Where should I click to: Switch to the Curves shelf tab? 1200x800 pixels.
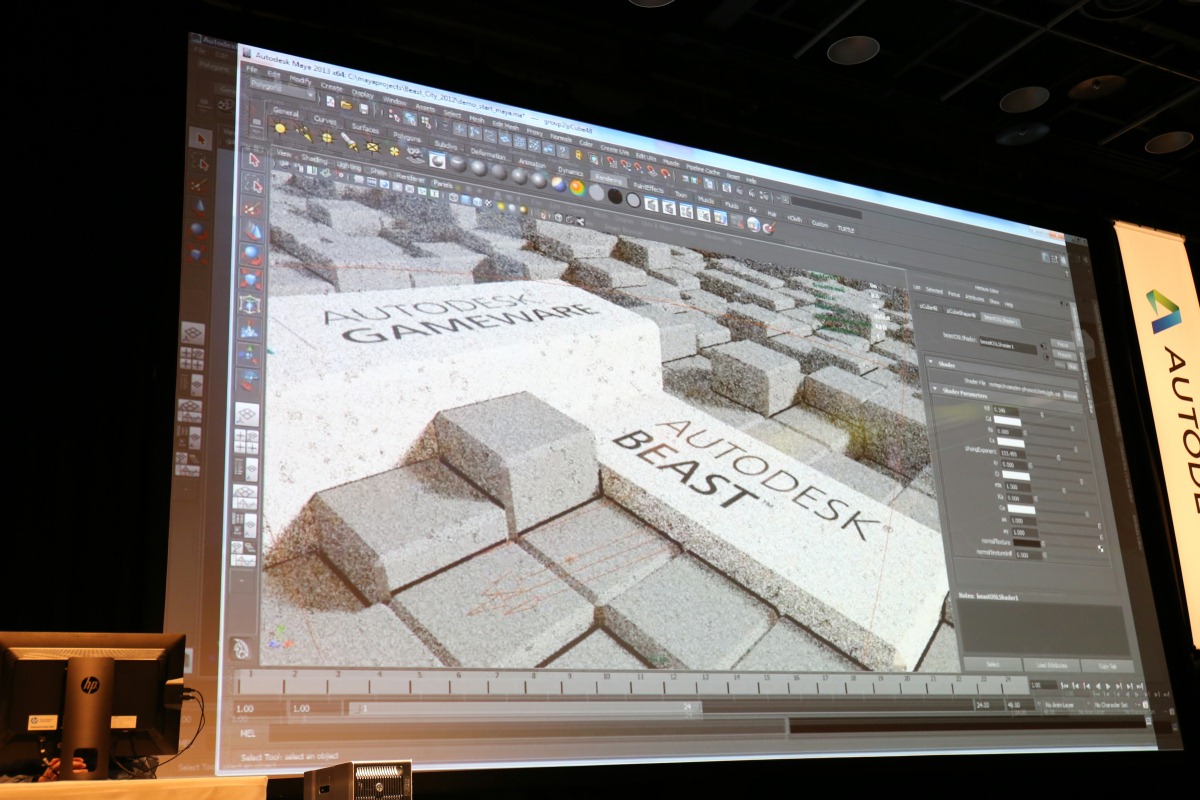click(x=324, y=120)
